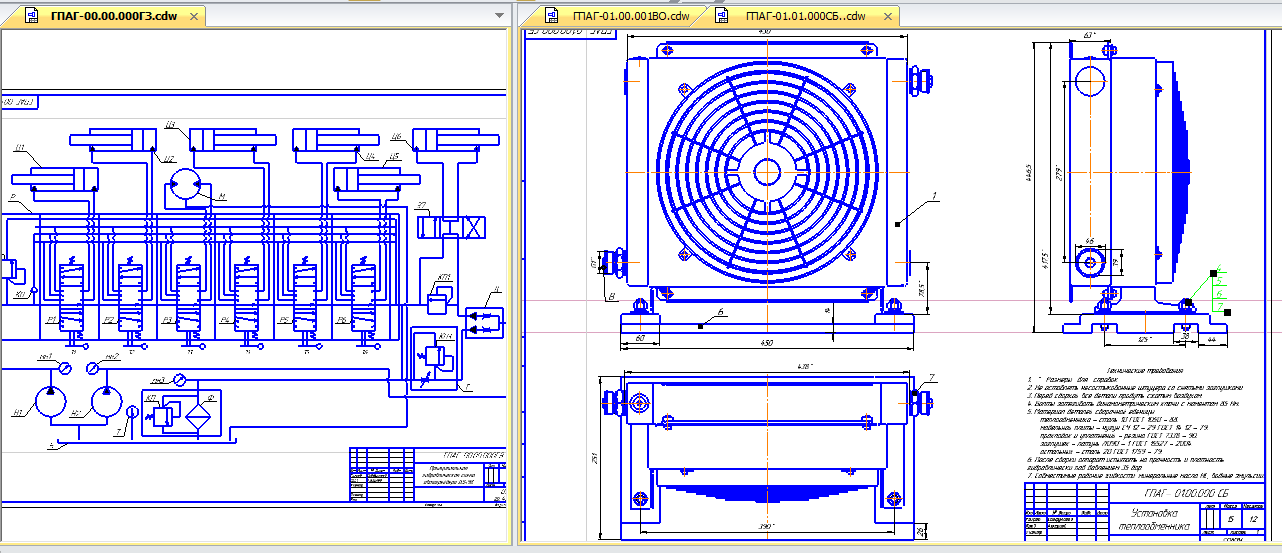The height and width of the screenshot is (553, 1282).
Task: Open the left pane's document list dropdown
Action: [499, 17]
